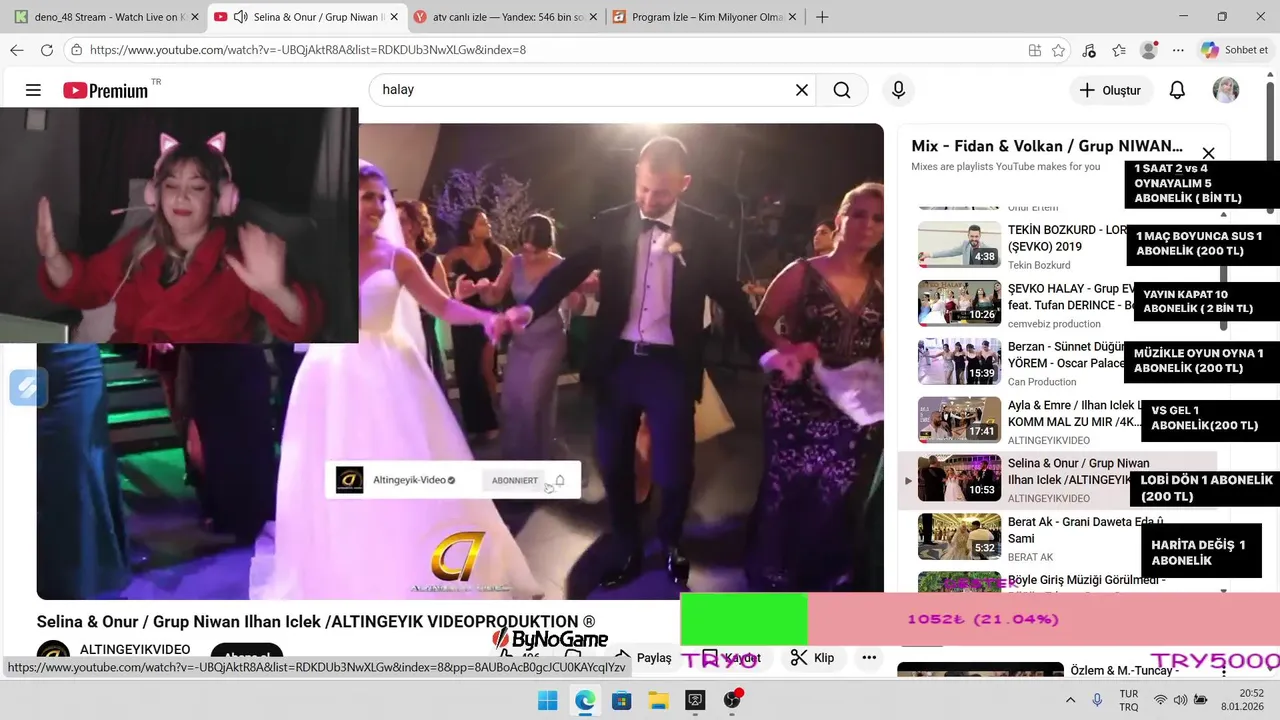Open the taskbar volume speaker icon
Image resolution: width=1280 pixels, height=720 pixels.
click(x=1180, y=700)
